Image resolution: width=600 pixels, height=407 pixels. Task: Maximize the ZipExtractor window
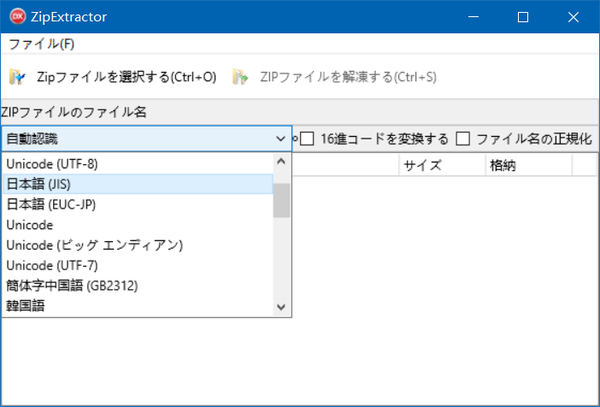click(x=523, y=17)
